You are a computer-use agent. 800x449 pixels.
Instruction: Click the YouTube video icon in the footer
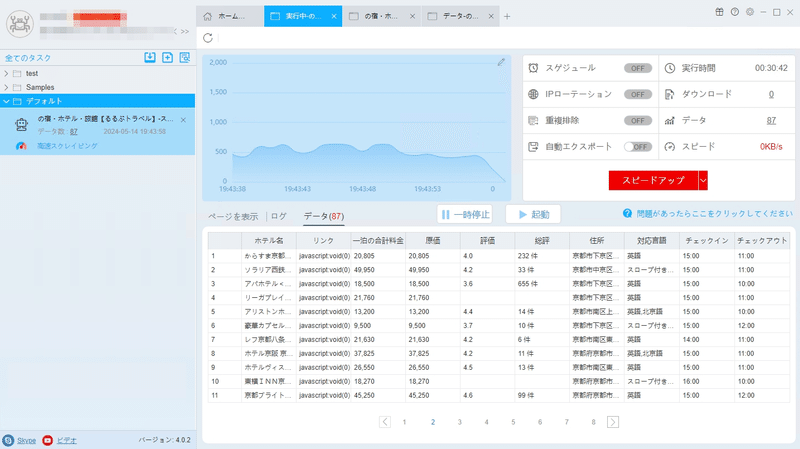(x=47, y=440)
